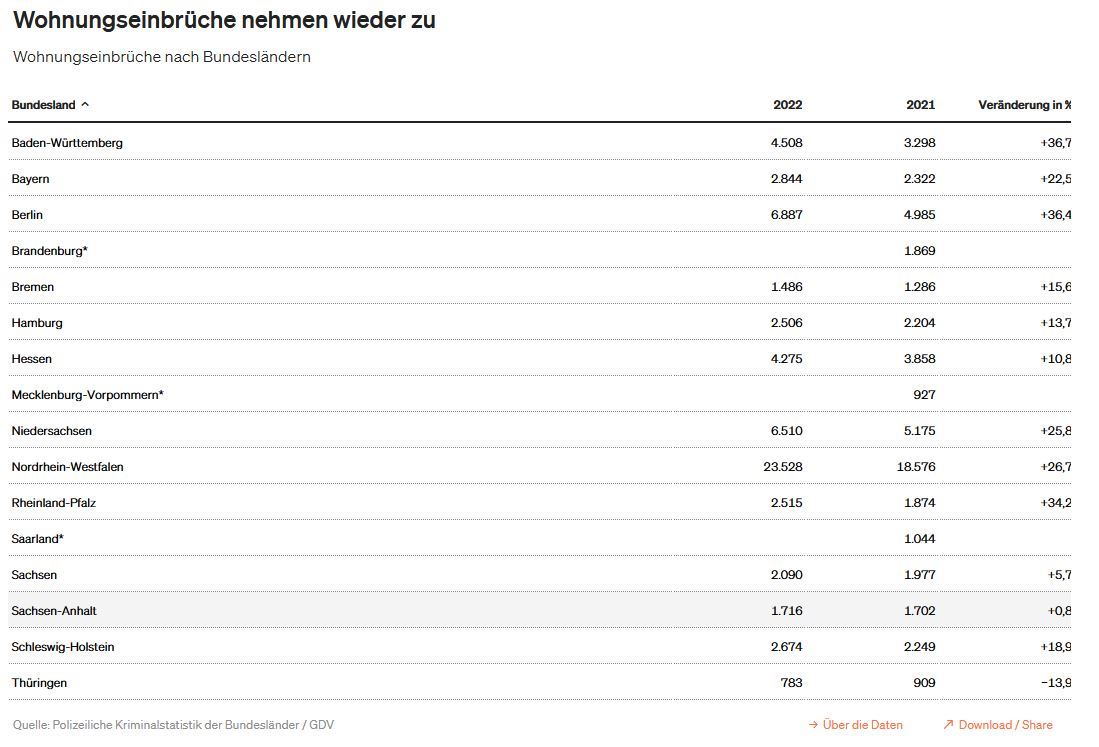1099x747 pixels.
Task: Sort table by the Bundesland column header
Action: [x=43, y=104]
